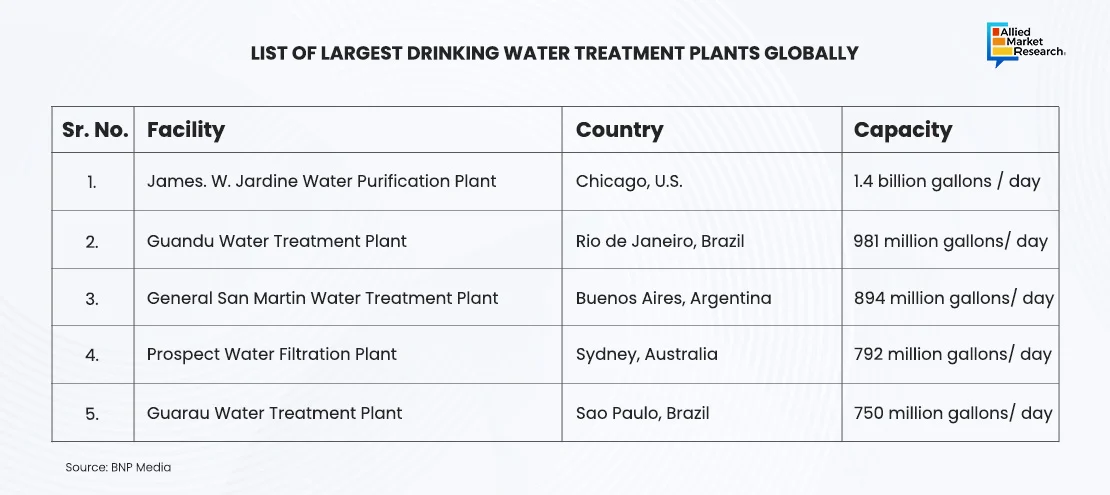The height and width of the screenshot is (495, 1110).
Task: Click the Allied Market Research logo
Action: coord(1025,45)
